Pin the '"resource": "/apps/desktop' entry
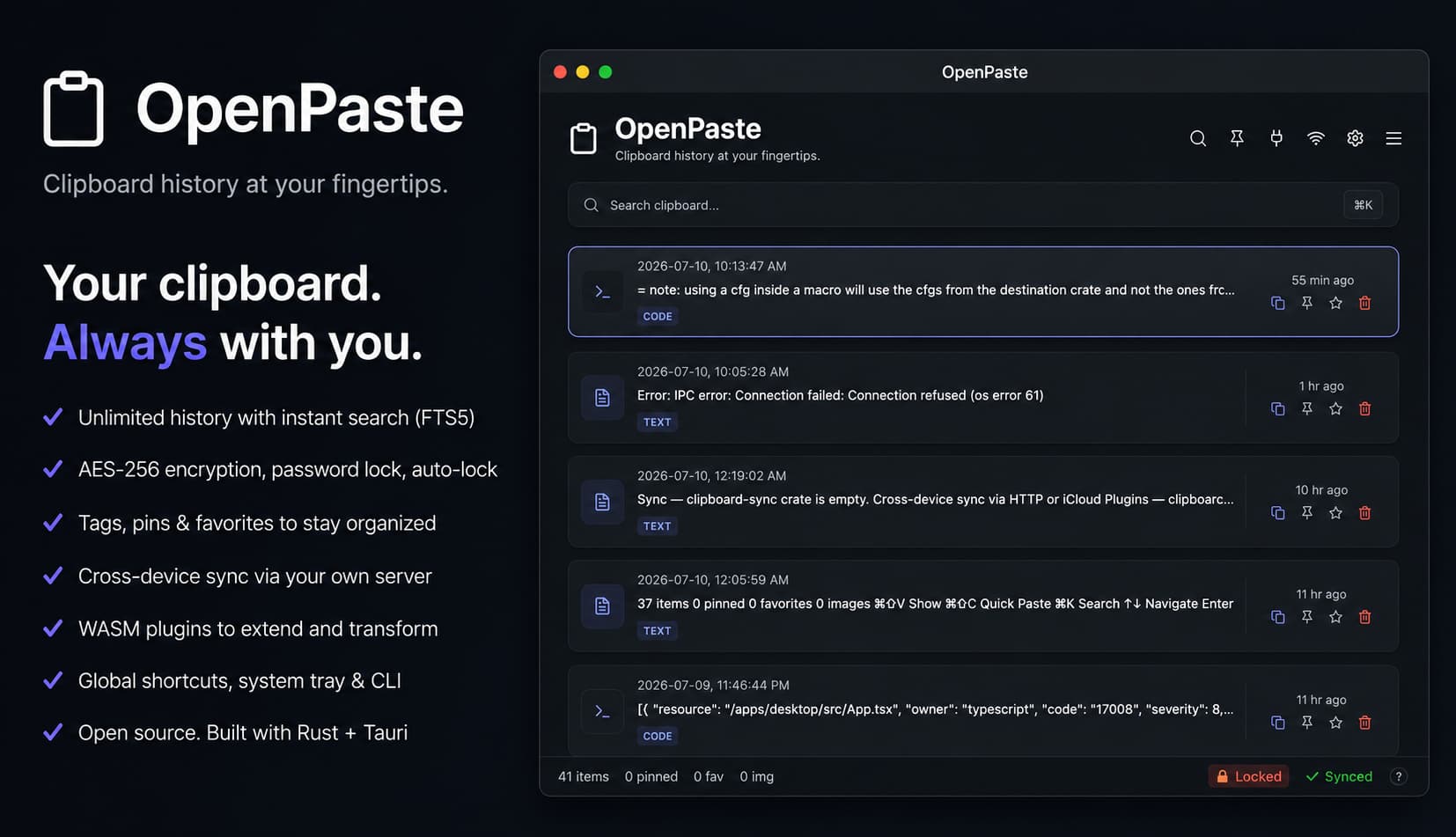The height and width of the screenshot is (837, 1456). (x=1306, y=723)
